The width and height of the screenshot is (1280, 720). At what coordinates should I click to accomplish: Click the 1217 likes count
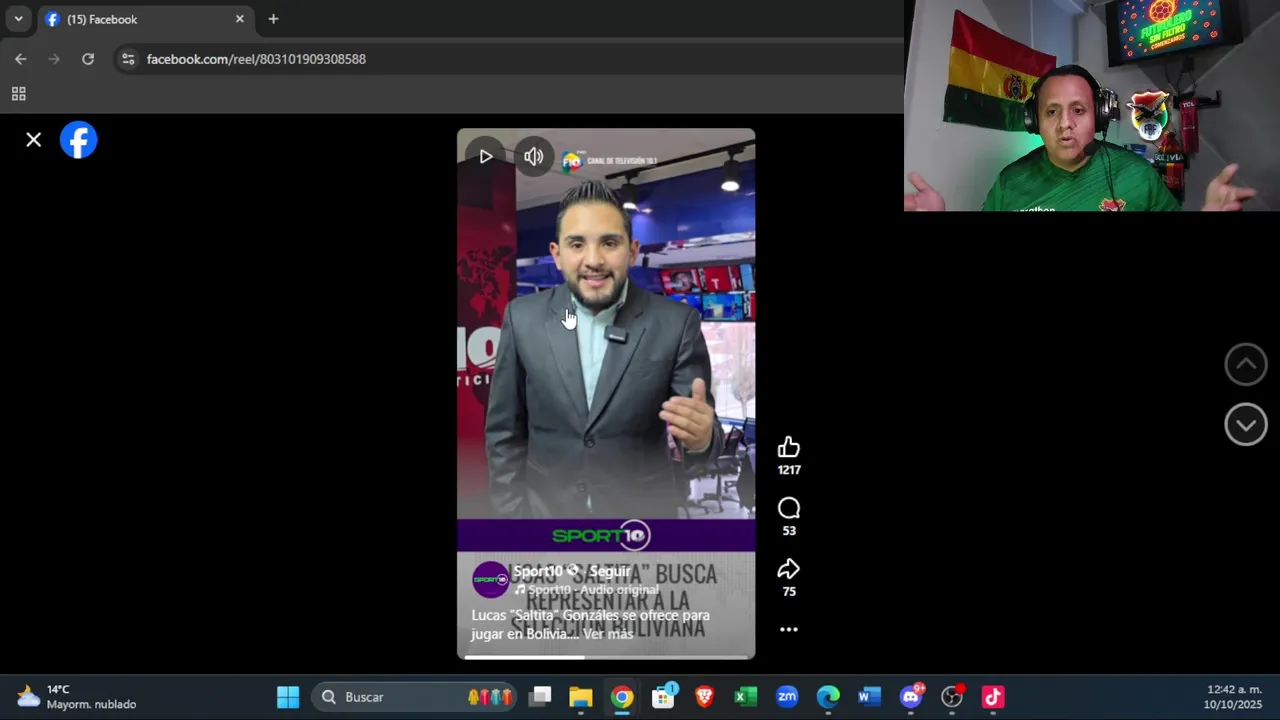[789, 470]
